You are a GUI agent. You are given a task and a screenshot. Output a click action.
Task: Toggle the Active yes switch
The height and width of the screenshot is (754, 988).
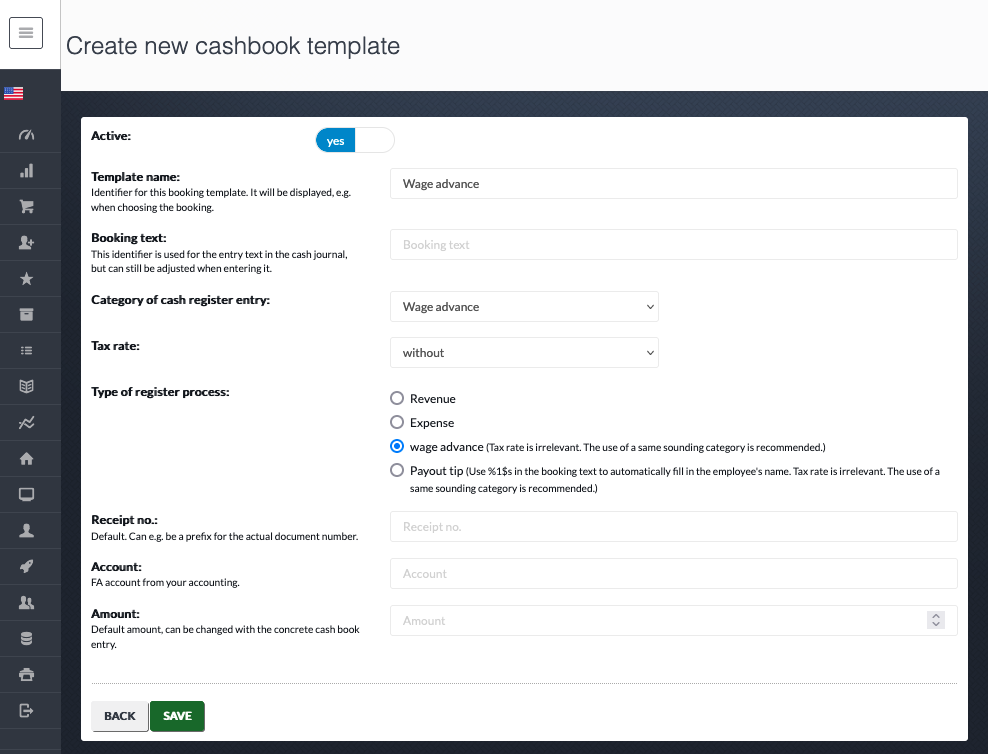click(x=355, y=140)
